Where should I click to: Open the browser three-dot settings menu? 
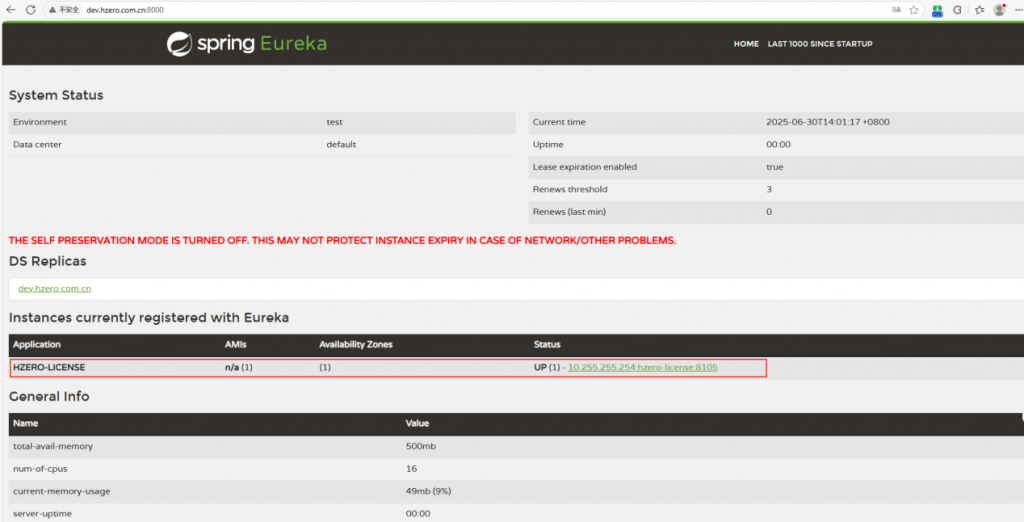pos(1017,9)
